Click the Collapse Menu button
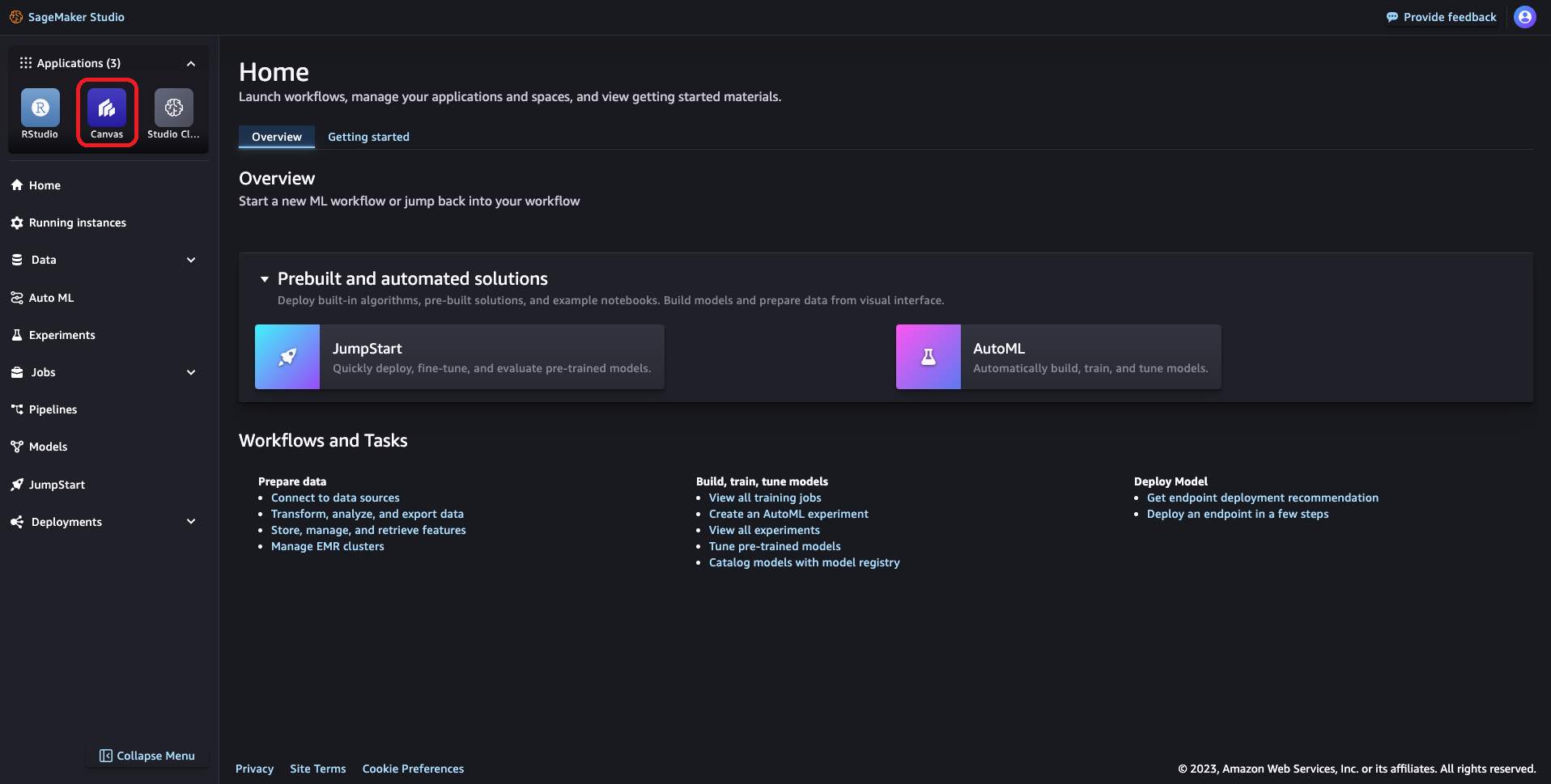 [x=147, y=756]
